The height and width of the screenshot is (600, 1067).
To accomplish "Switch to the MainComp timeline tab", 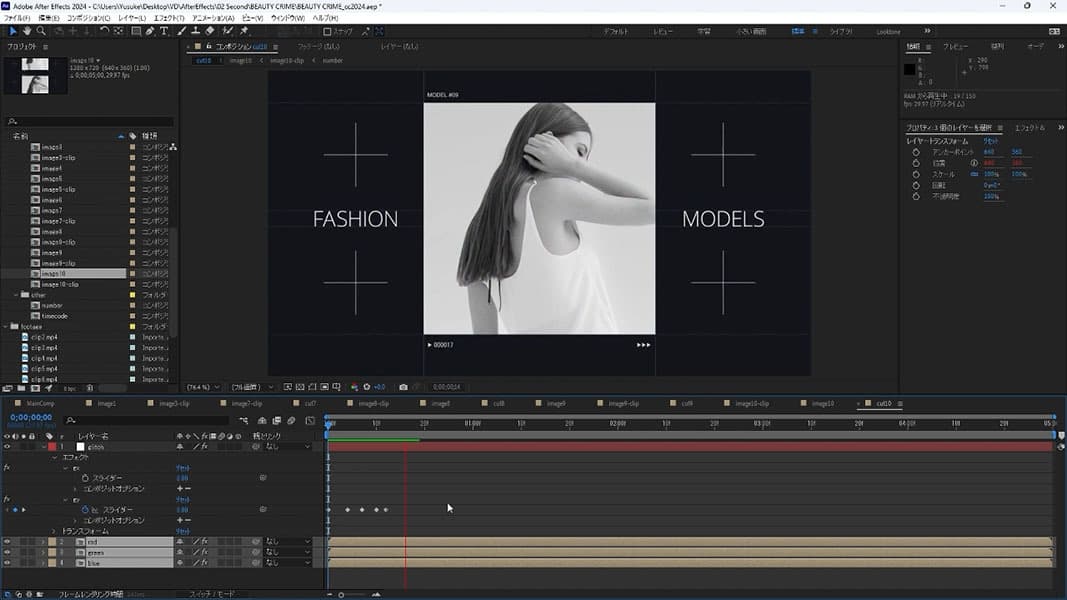I will [40, 404].
